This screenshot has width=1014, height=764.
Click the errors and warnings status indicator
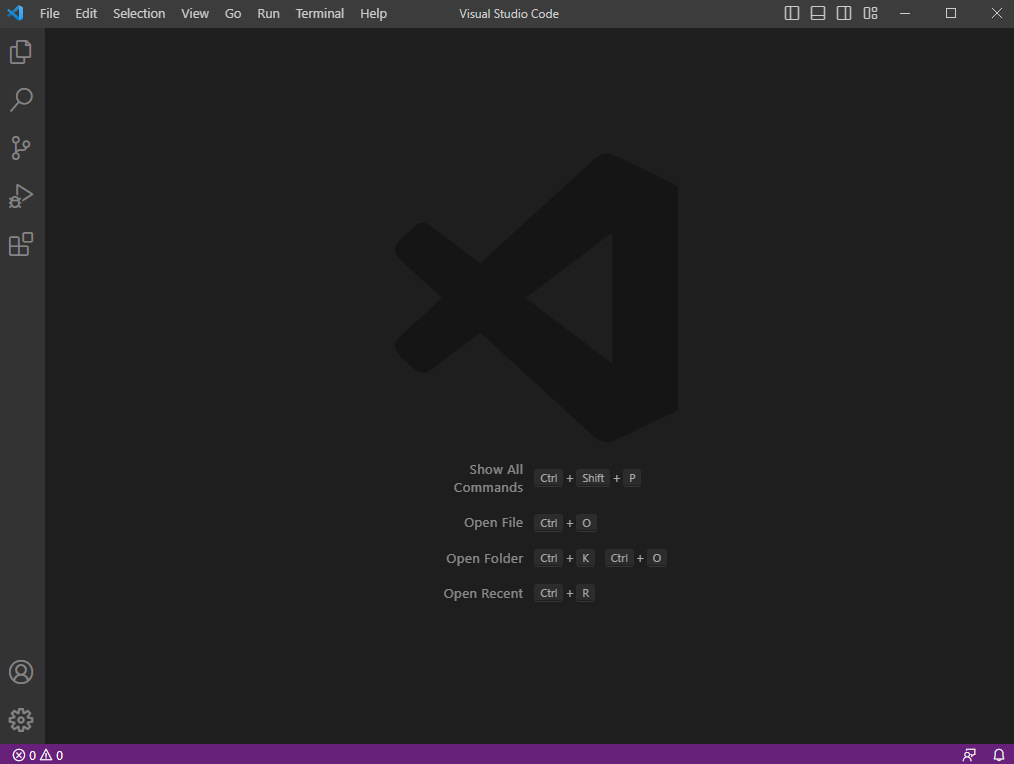tap(38, 755)
